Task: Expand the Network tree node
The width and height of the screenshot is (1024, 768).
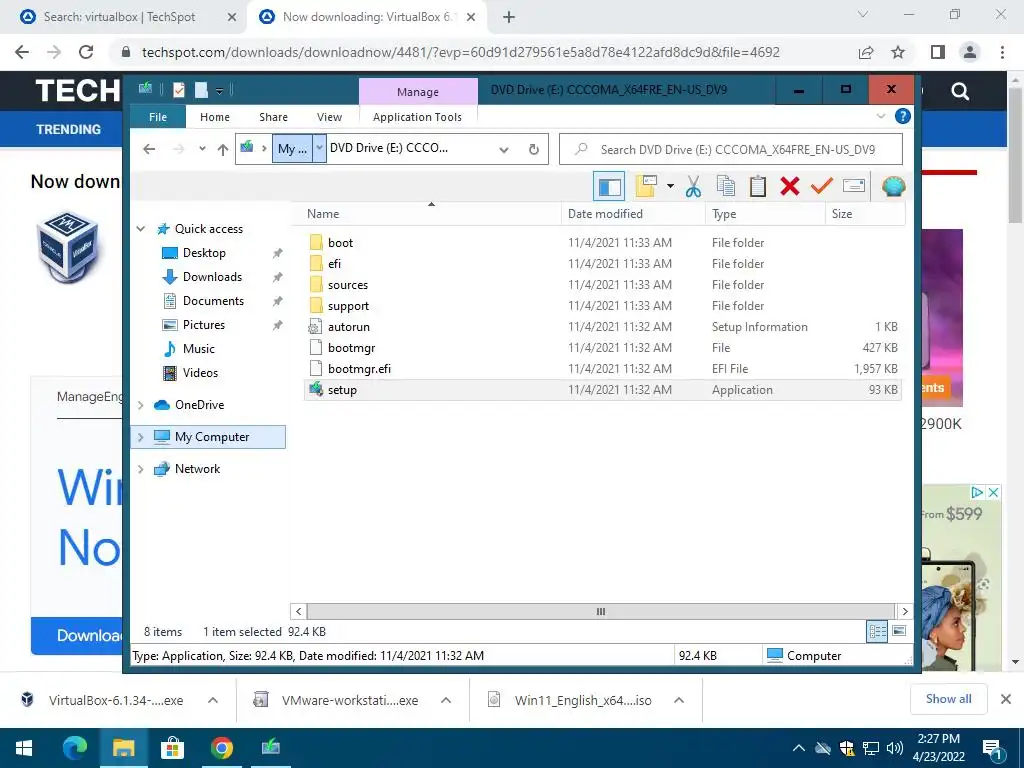Action: click(140, 469)
